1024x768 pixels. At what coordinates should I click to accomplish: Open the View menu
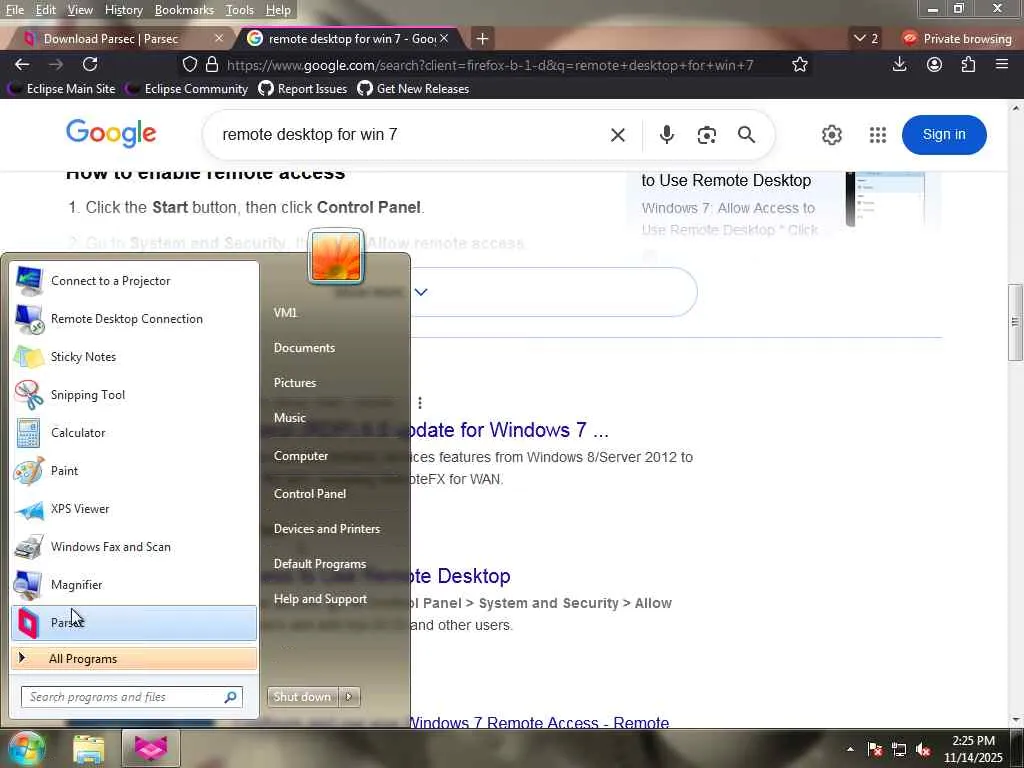point(80,10)
